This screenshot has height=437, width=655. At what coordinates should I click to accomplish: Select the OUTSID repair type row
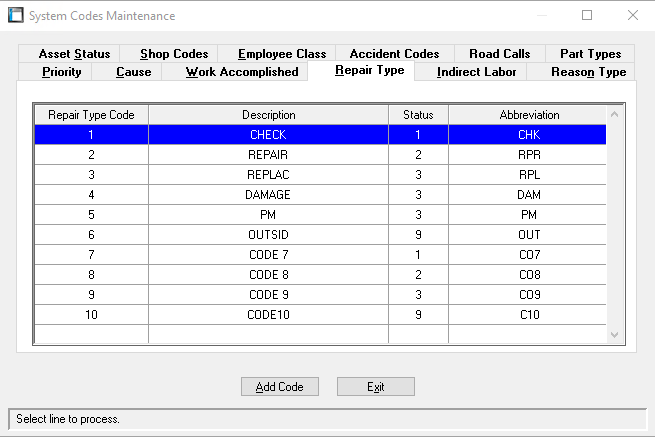click(268, 235)
